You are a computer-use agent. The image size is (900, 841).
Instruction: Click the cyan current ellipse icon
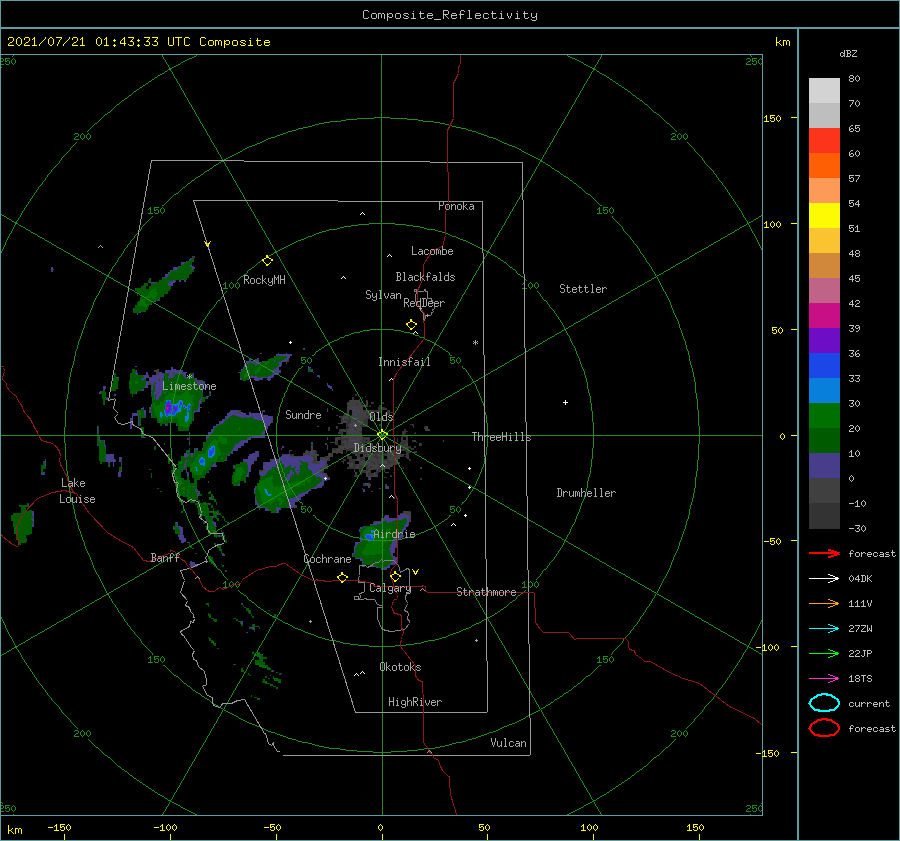pos(824,703)
